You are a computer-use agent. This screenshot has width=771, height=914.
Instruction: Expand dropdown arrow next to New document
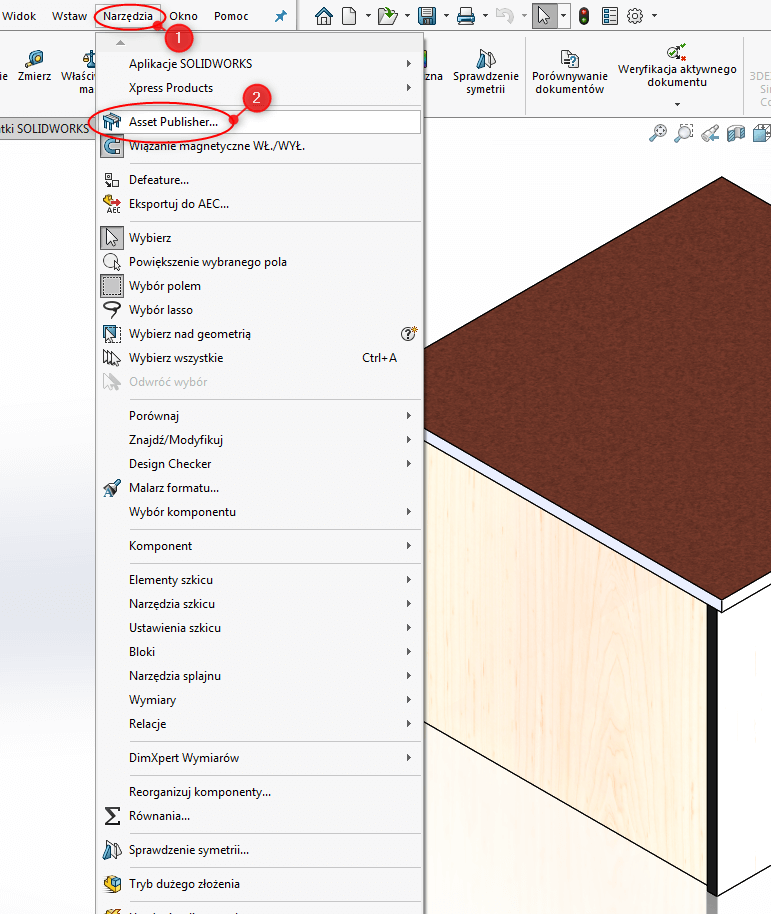(368, 16)
